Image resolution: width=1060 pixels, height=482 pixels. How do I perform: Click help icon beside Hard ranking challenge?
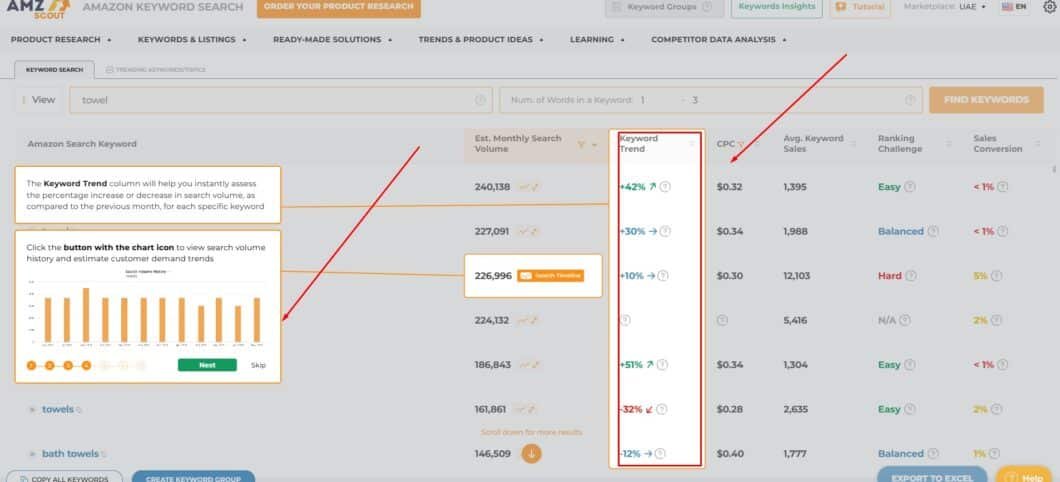[911, 276]
